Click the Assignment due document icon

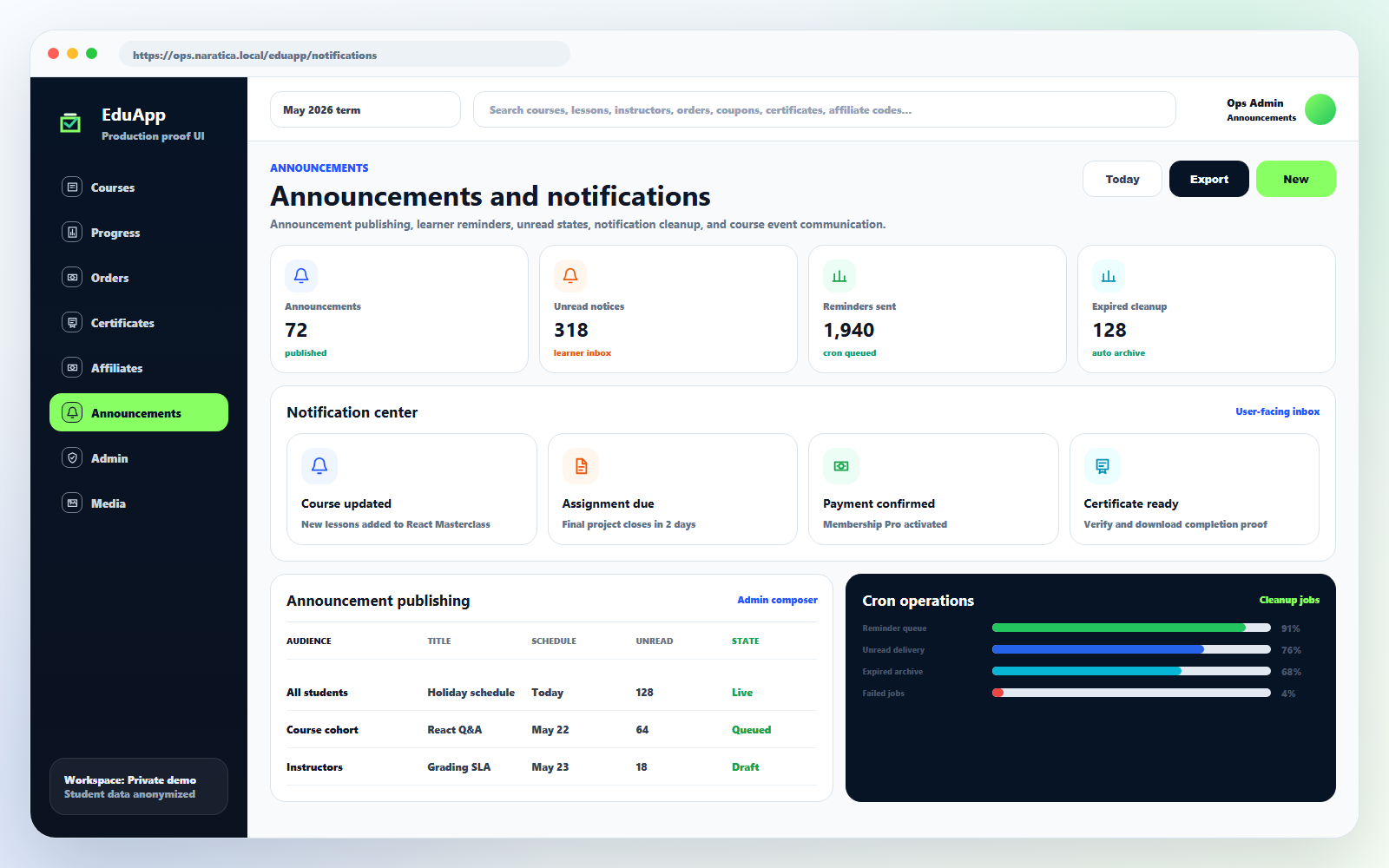[x=581, y=466]
